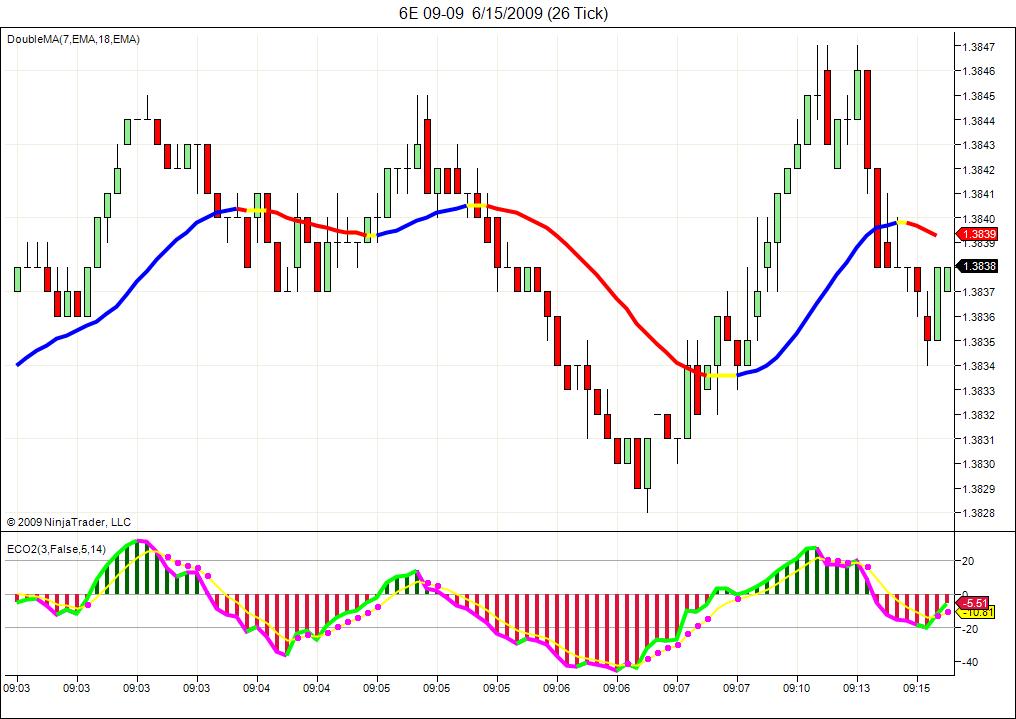Click the 09:10 time axis label
1016x719 pixels.
796,688
